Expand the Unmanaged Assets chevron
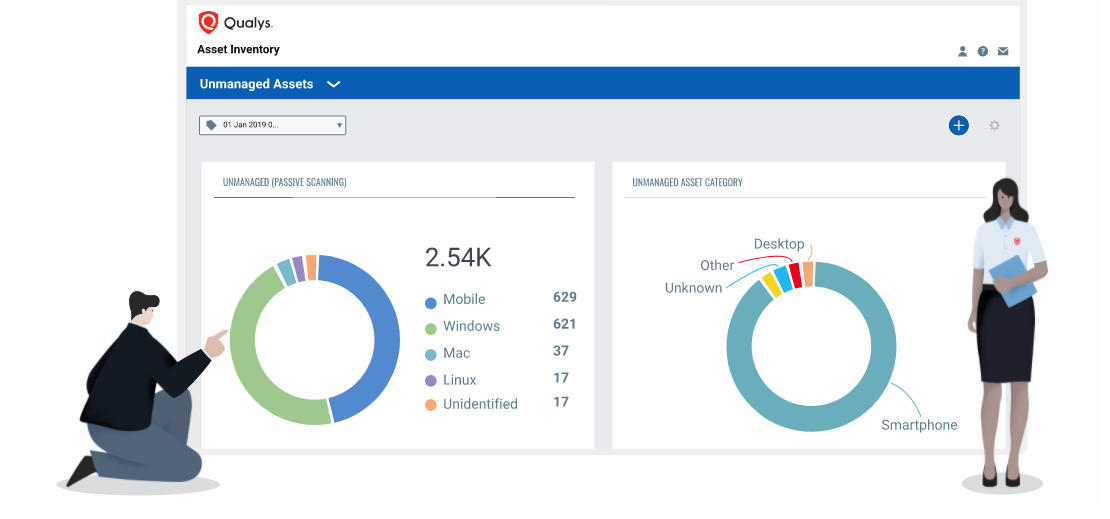The image size is (1110, 519). (x=333, y=84)
